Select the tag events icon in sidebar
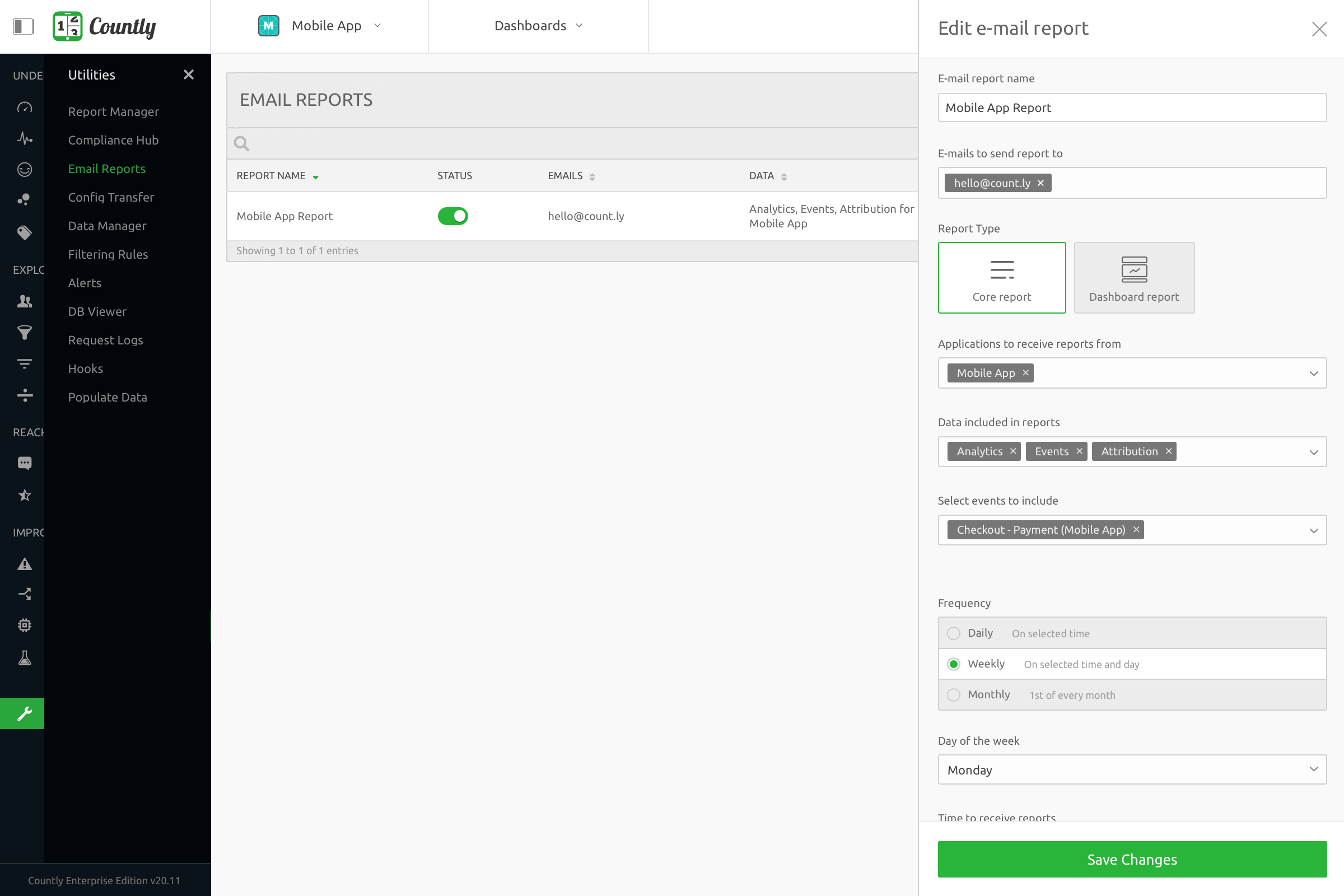This screenshot has width=1344, height=896. 24,232
